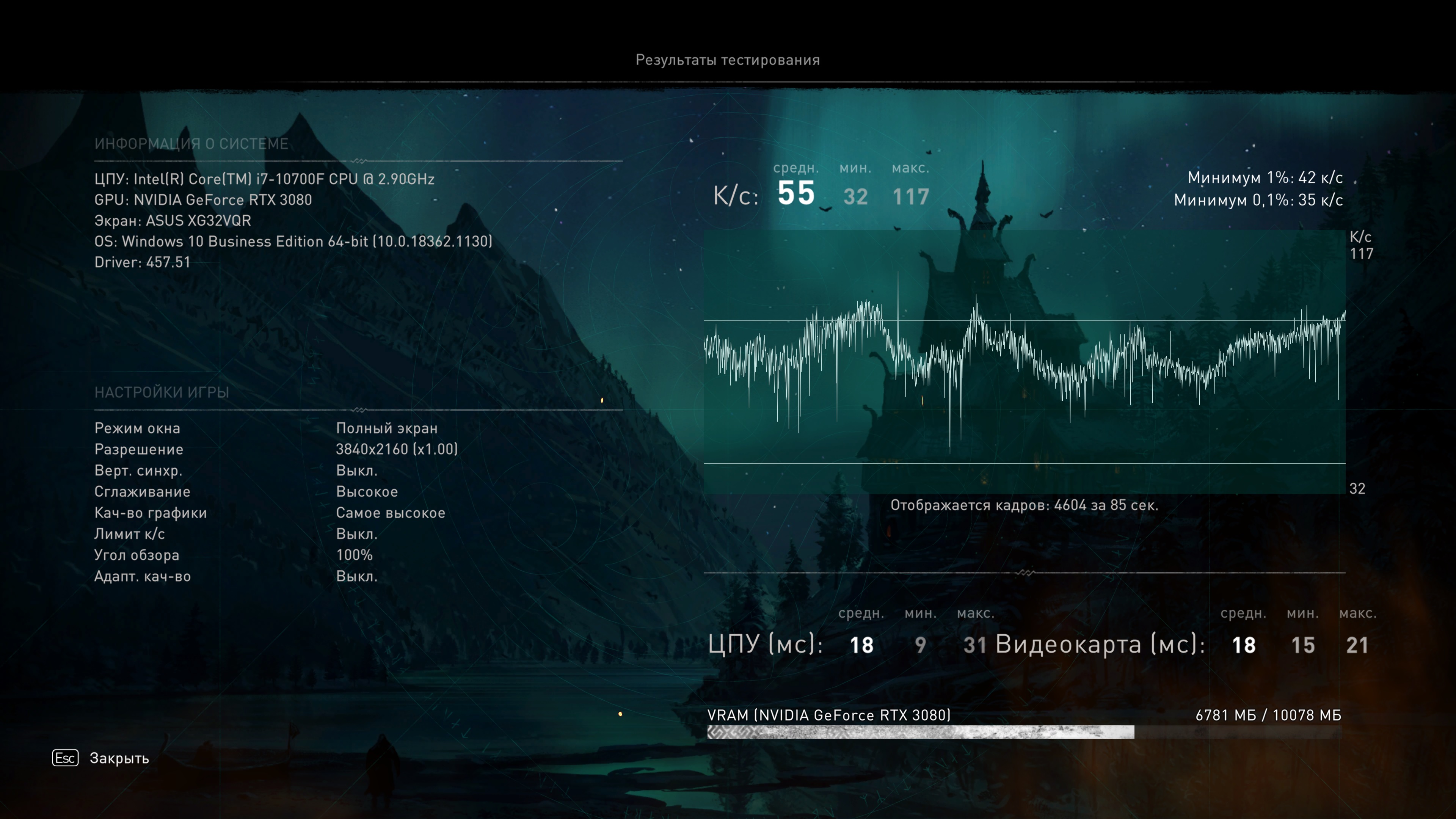Toggle Адапт. кач-во Выкл. value
The image size is (1456, 819).
click(x=356, y=576)
